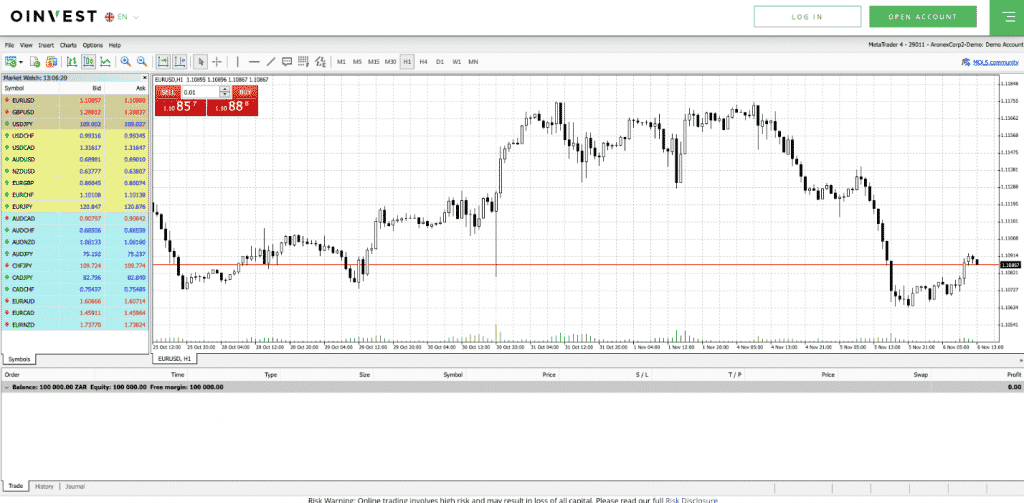
Task: Open the dropdown arrow beside New Order icon
Action: [x=21, y=62]
